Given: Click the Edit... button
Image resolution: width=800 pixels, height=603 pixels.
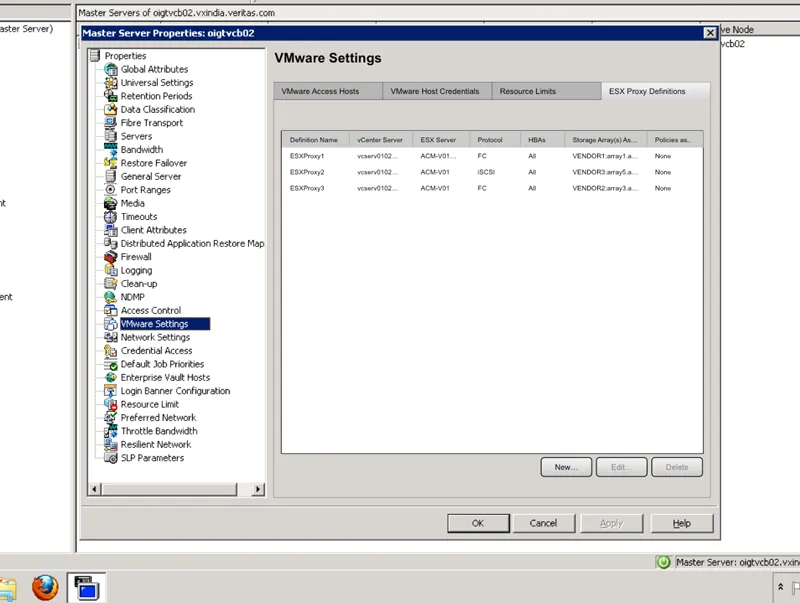Looking at the screenshot, I should tap(621, 467).
